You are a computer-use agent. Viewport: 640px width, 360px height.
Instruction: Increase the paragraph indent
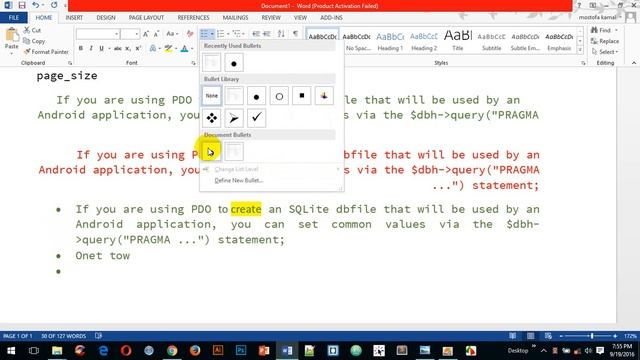(x=267, y=34)
